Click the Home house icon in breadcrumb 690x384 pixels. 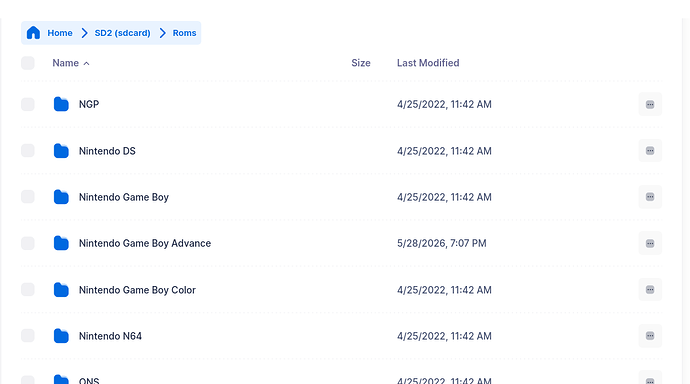pyautogui.click(x=33, y=33)
